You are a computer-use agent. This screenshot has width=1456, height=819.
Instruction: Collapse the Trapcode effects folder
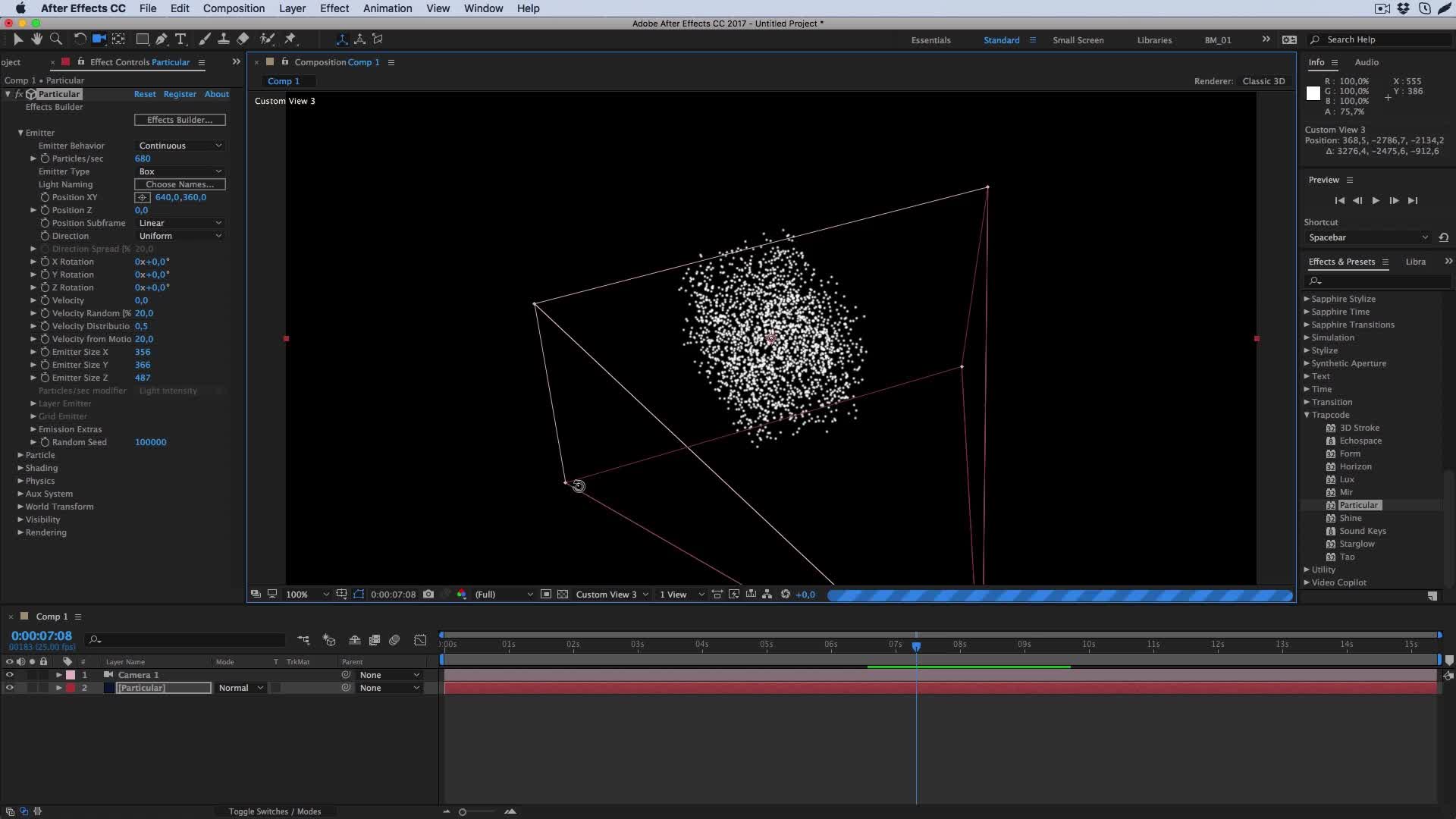pyautogui.click(x=1307, y=415)
